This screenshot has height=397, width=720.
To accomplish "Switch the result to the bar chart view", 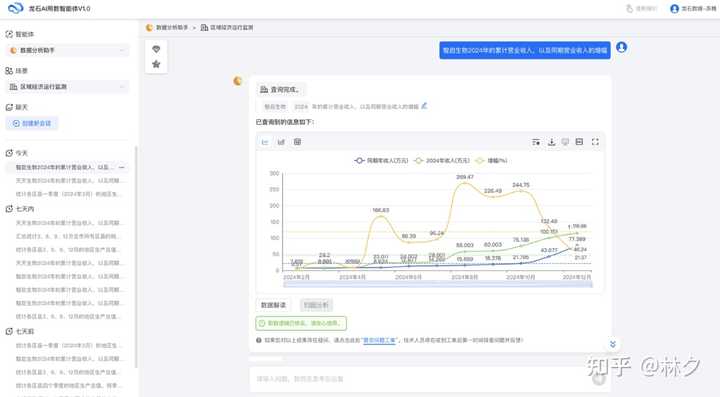I will click(281, 142).
